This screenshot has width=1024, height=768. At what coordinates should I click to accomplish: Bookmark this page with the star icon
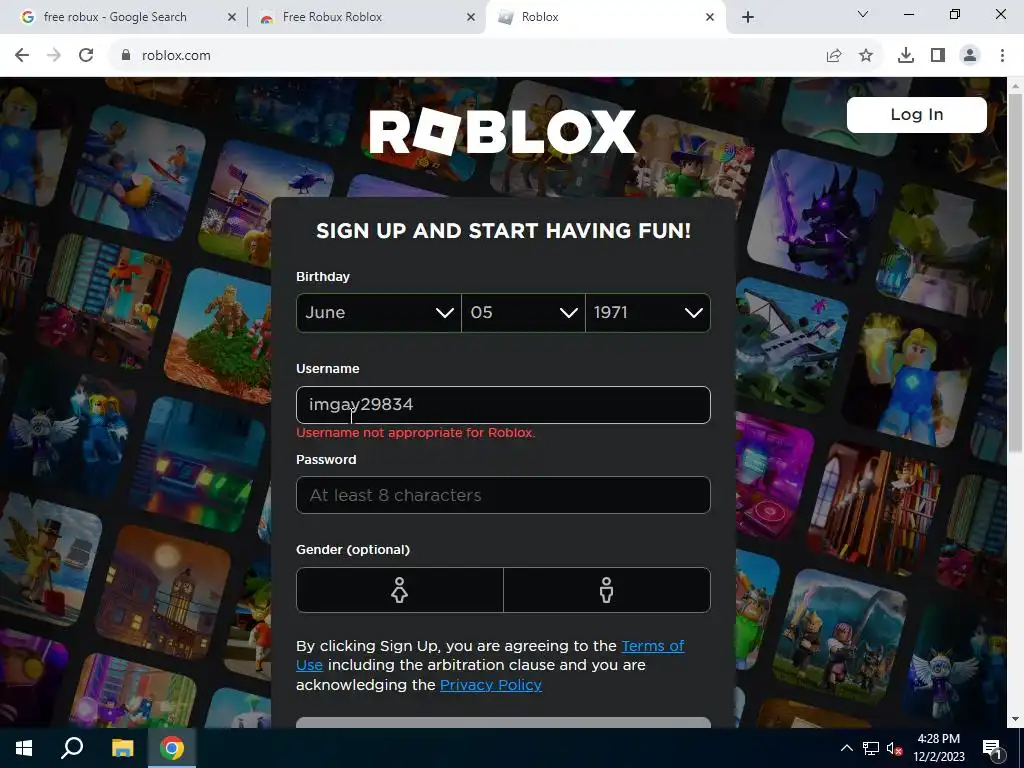866,56
